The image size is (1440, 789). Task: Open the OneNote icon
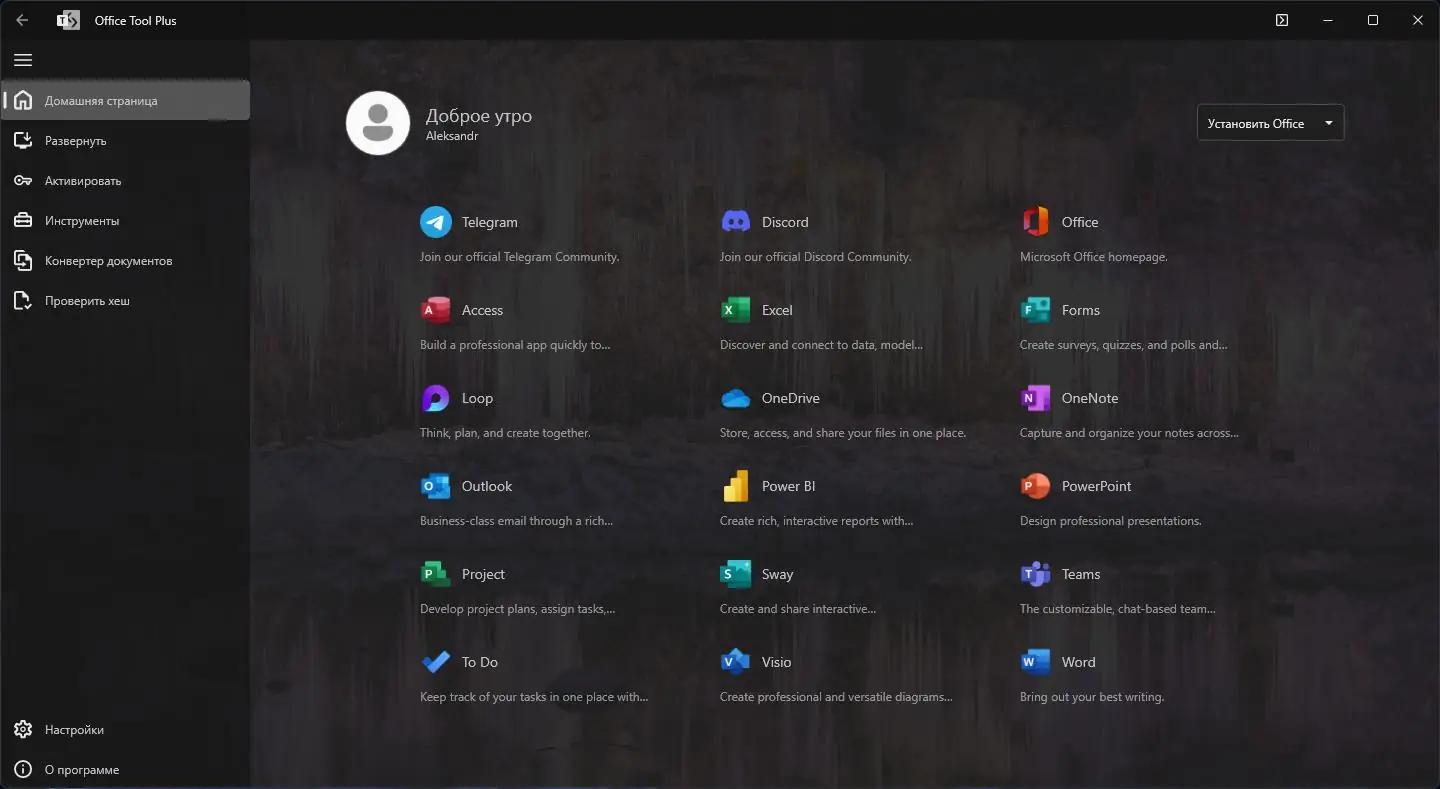[1036, 398]
